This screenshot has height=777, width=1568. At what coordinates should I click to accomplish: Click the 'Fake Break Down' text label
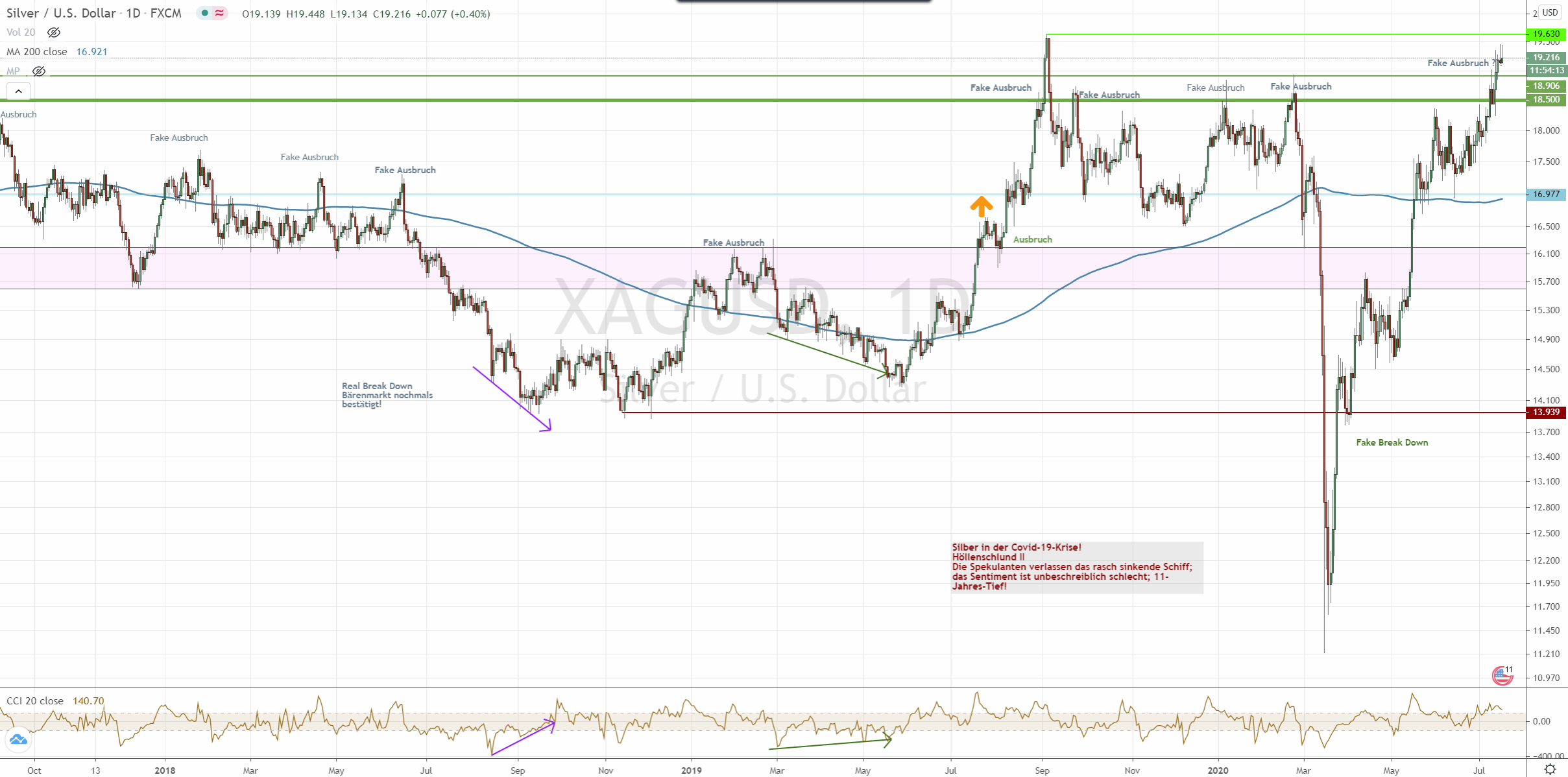click(x=1392, y=442)
